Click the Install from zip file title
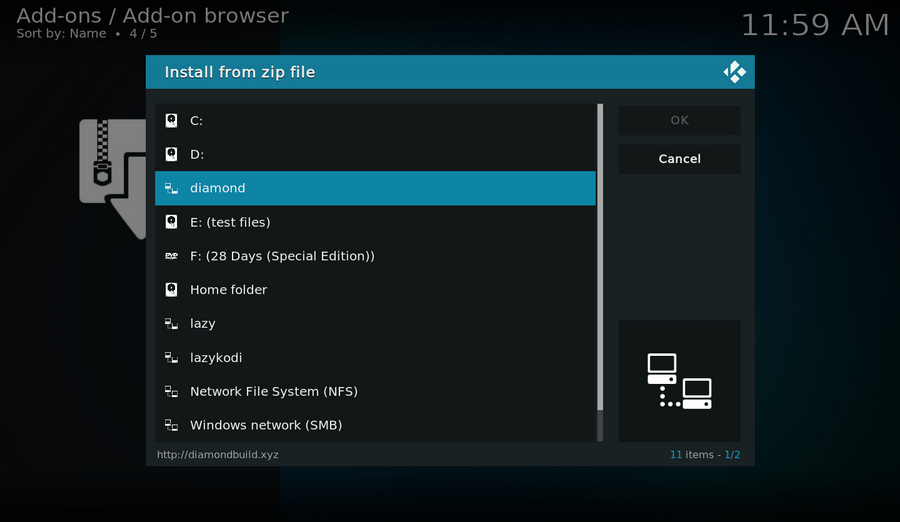This screenshot has height=522, width=900. point(240,72)
